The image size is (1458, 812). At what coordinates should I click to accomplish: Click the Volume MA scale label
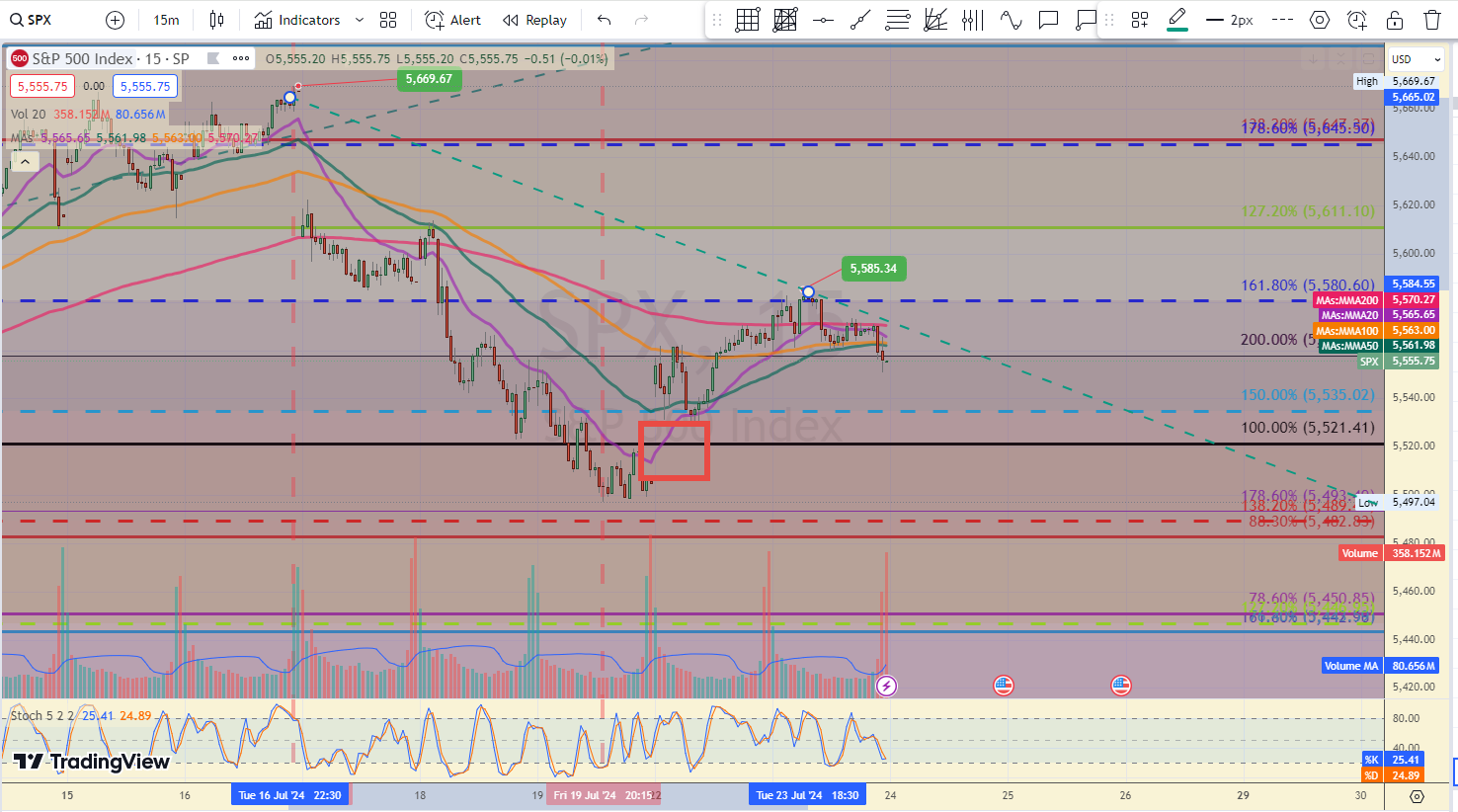point(1350,666)
